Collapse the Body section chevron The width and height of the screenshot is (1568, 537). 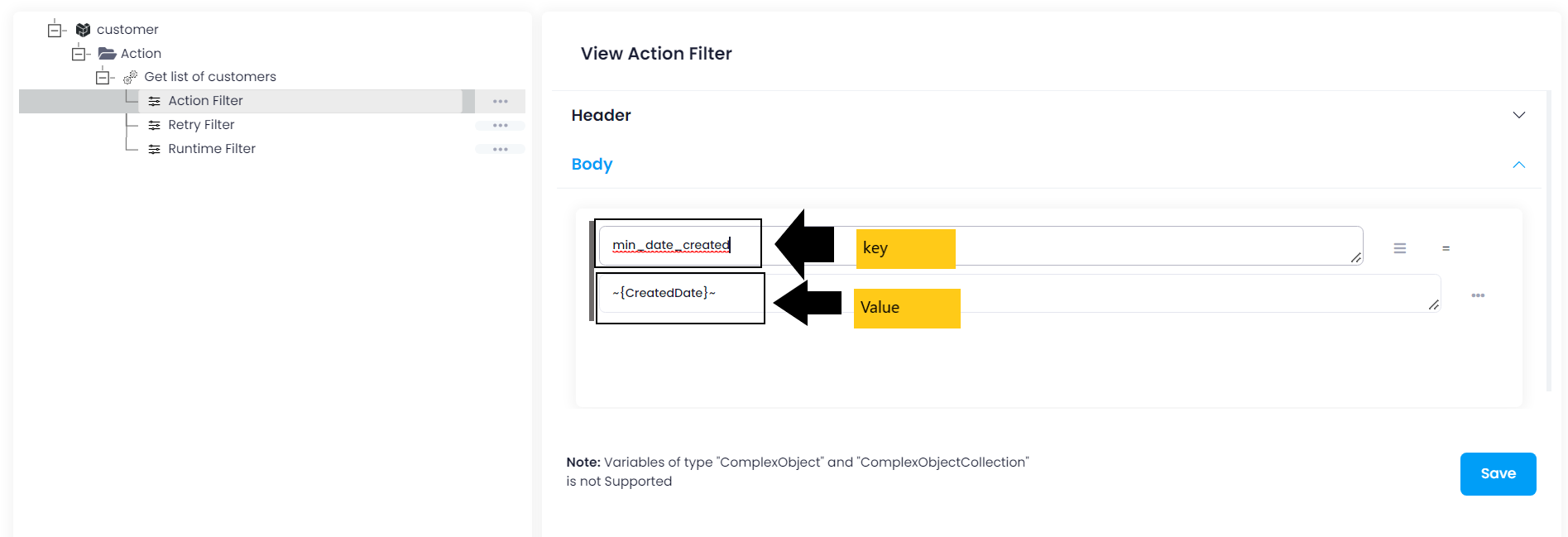1519,165
